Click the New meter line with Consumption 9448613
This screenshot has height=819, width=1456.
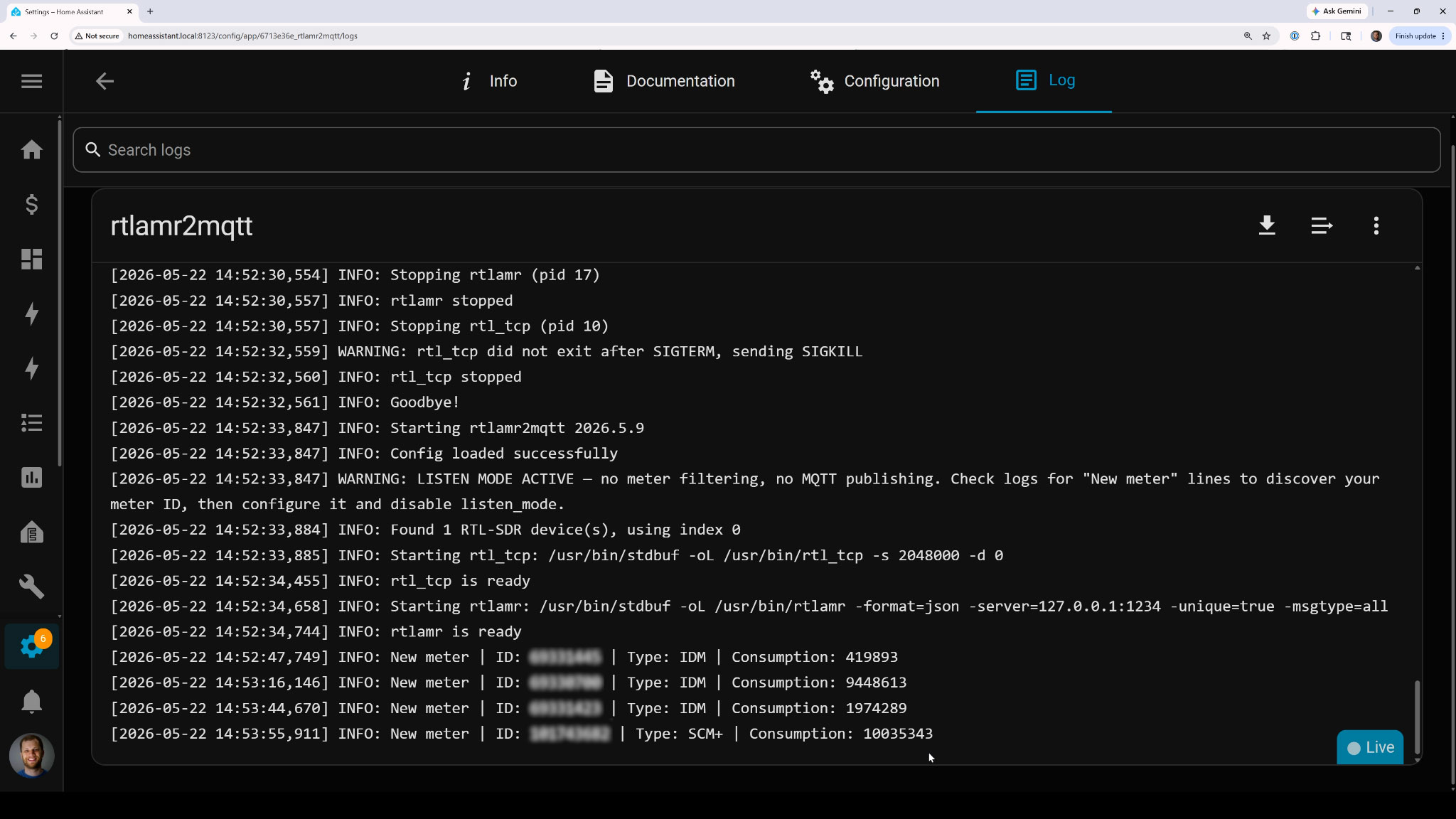(x=508, y=682)
